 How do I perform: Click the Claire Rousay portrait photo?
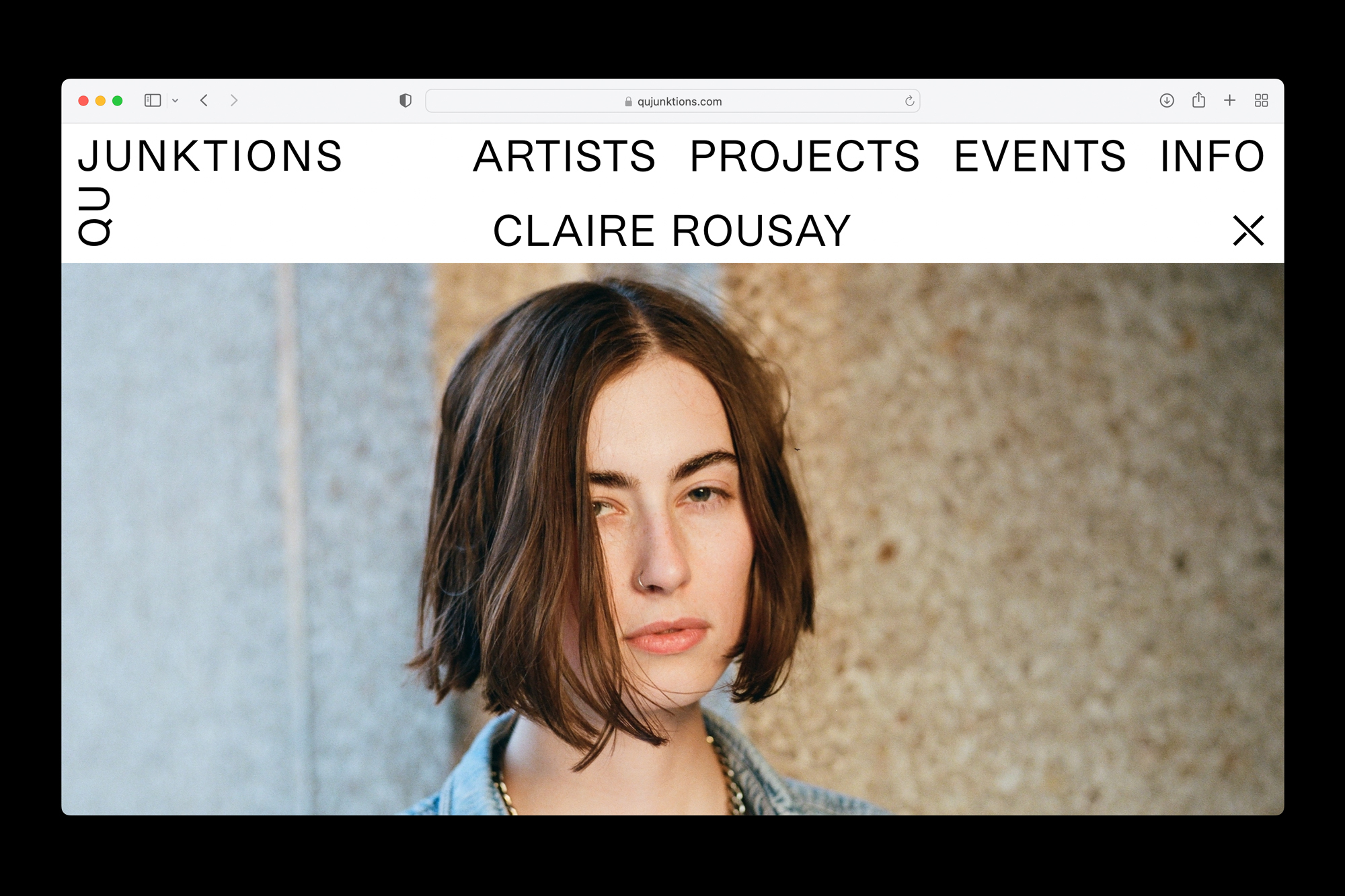click(672, 539)
